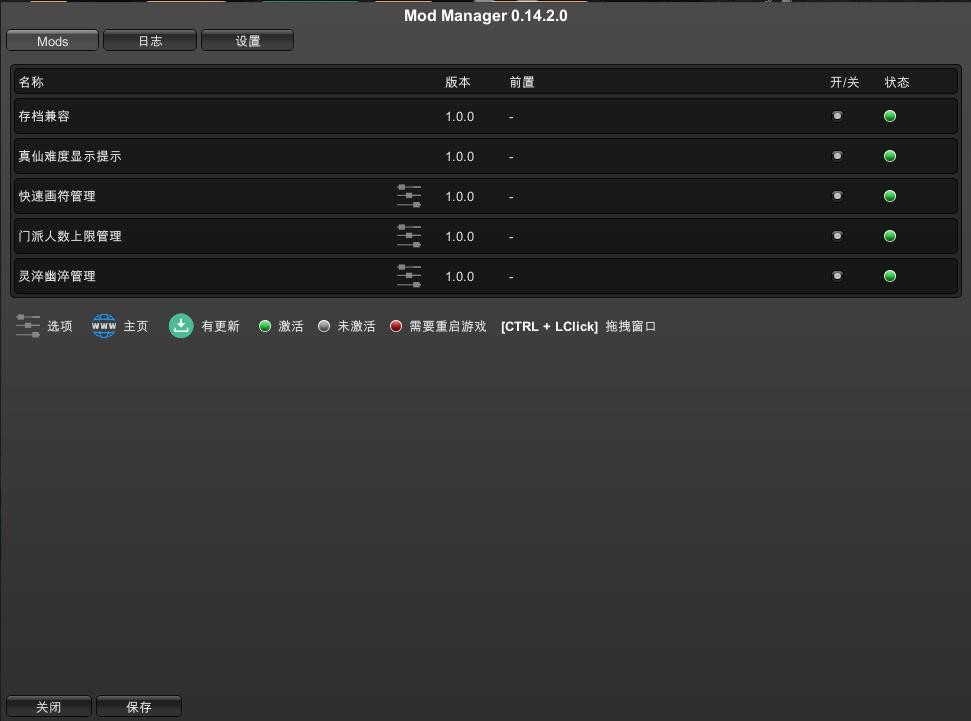Disable the 快速画符管理 mod toggle

837,196
